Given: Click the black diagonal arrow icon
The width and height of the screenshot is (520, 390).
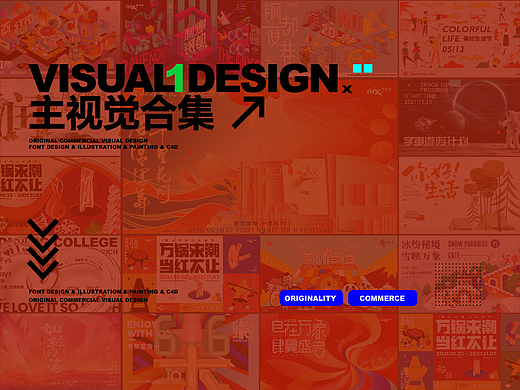Looking at the screenshot, I should pos(248,113).
